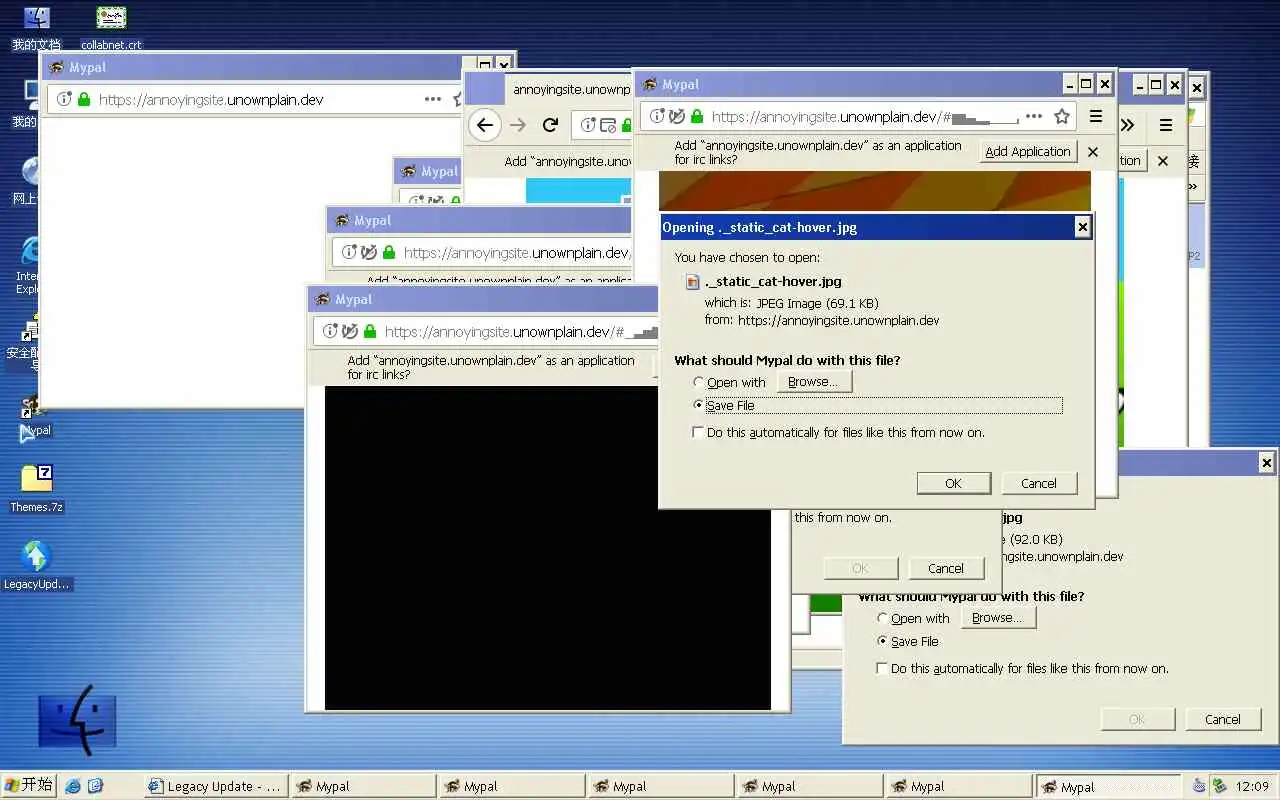Click the ._static_cat-hover.jpg file icon
The height and width of the screenshot is (800, 1280).
pos(693,282)
